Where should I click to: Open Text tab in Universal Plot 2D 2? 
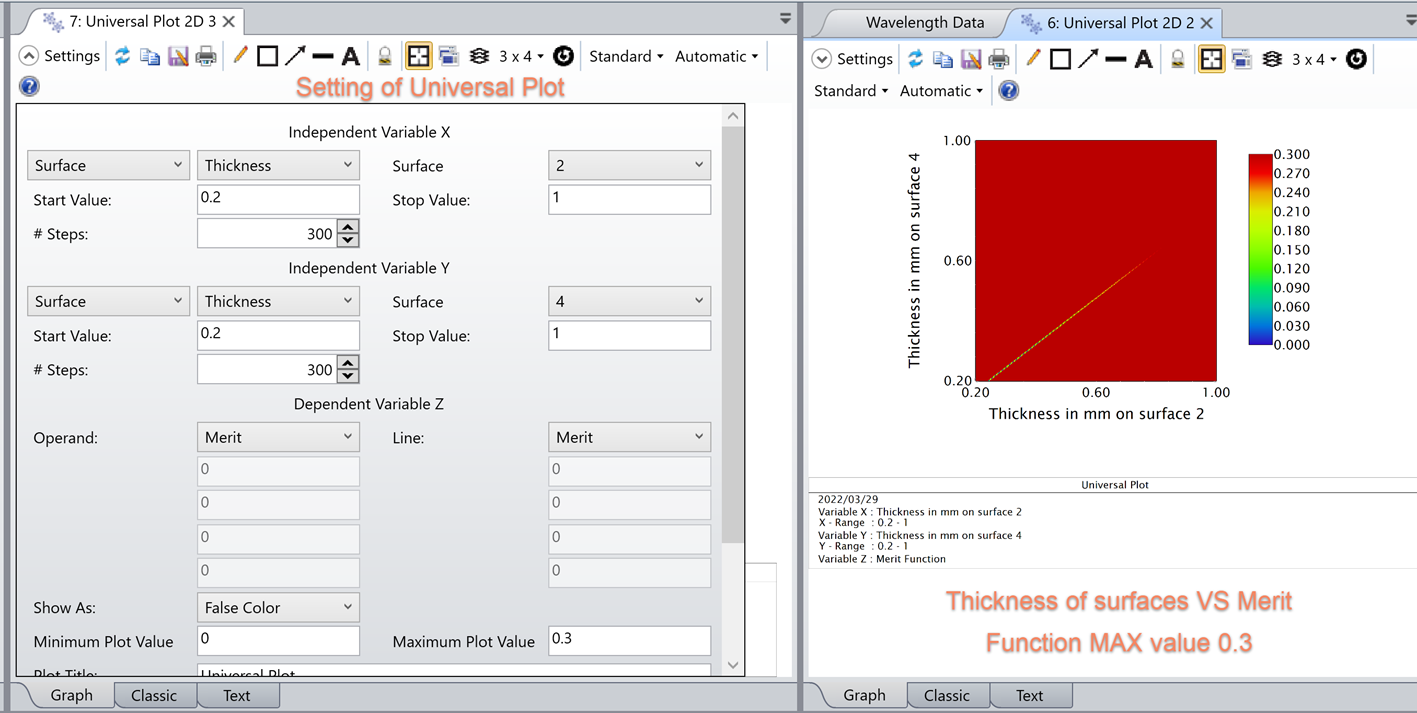pyautogui.click(x=1030, y=695)
